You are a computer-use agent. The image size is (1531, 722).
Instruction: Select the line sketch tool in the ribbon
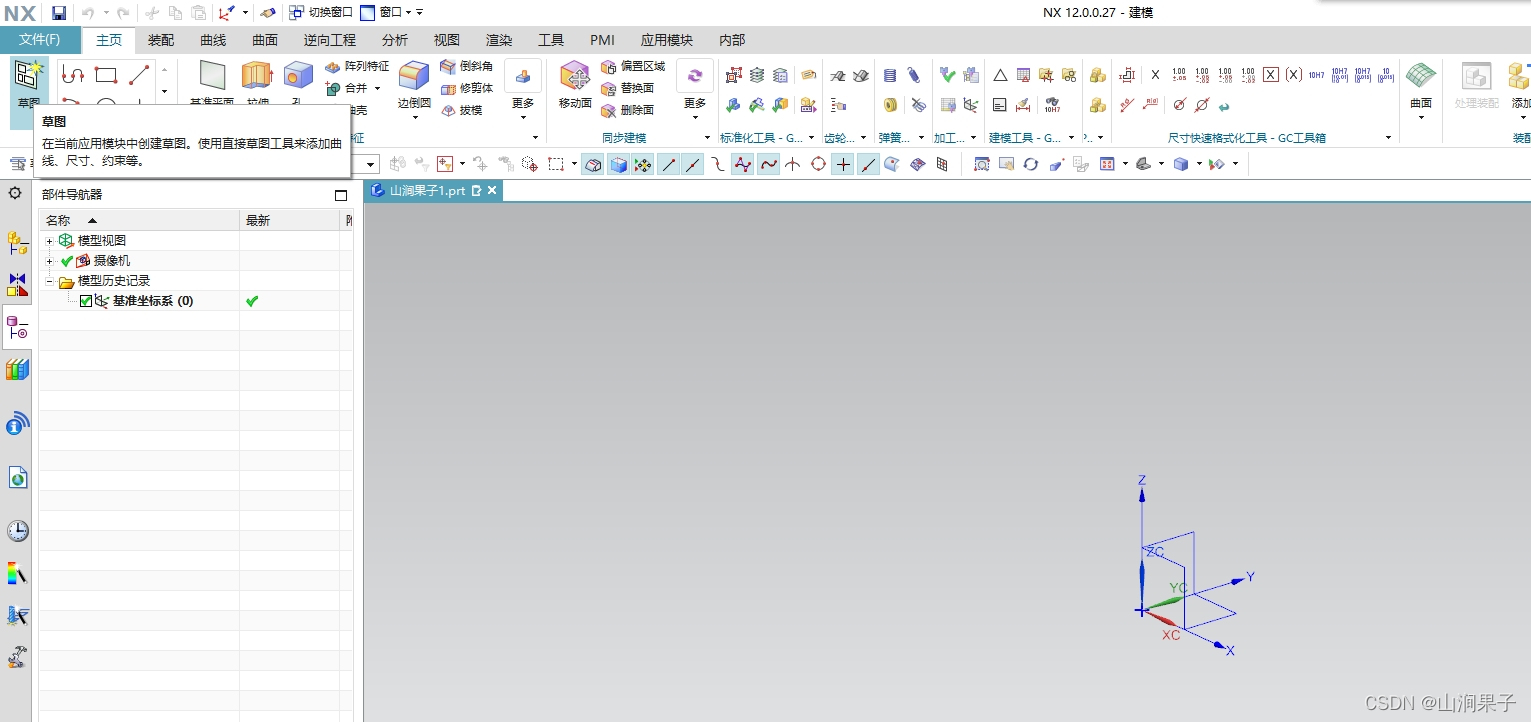pyautogui.click(x=139, y=75)
